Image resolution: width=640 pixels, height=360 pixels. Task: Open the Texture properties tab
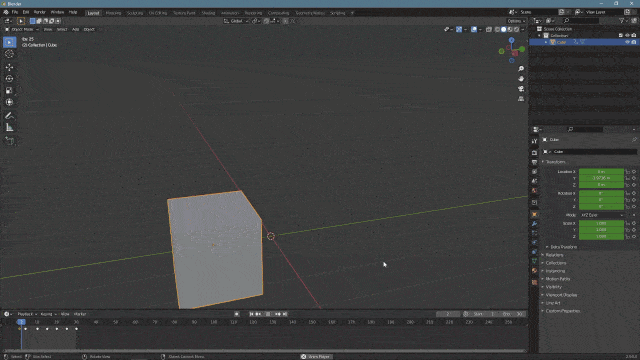click(534, 282)
